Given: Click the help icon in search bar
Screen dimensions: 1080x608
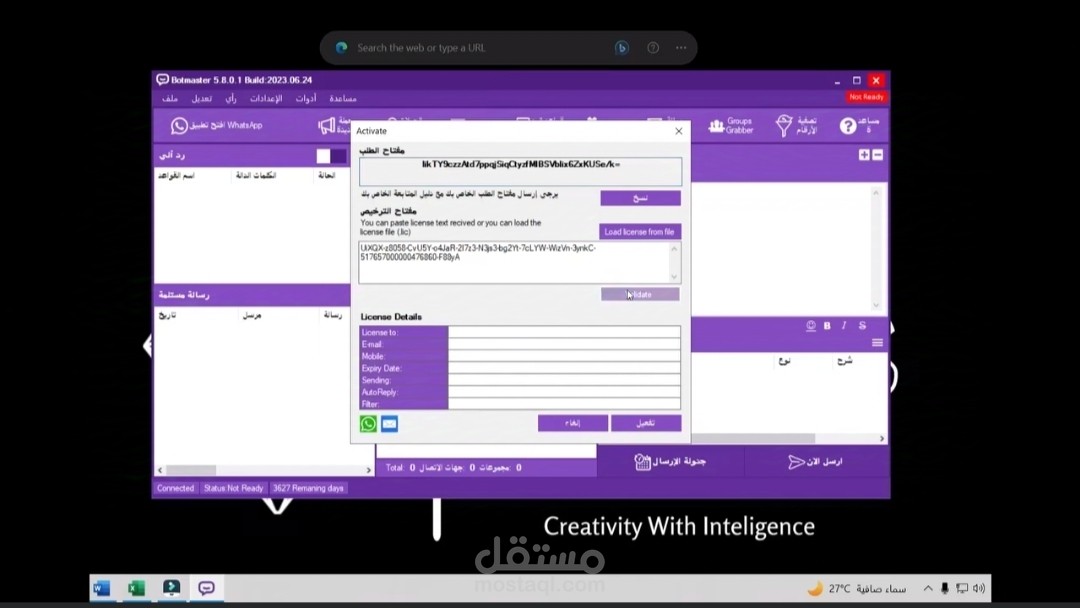Looking at the screenshot, I should tap(653, 48).
